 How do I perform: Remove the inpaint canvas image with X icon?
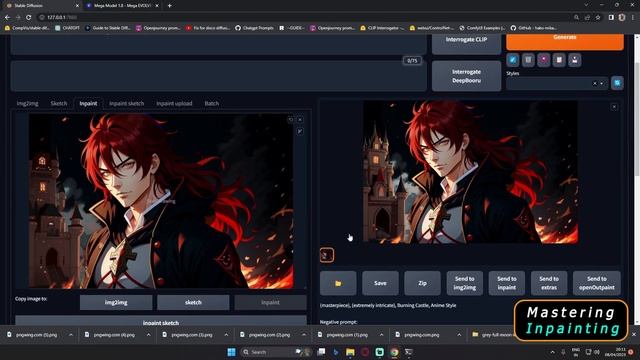(x=300, y=120)
